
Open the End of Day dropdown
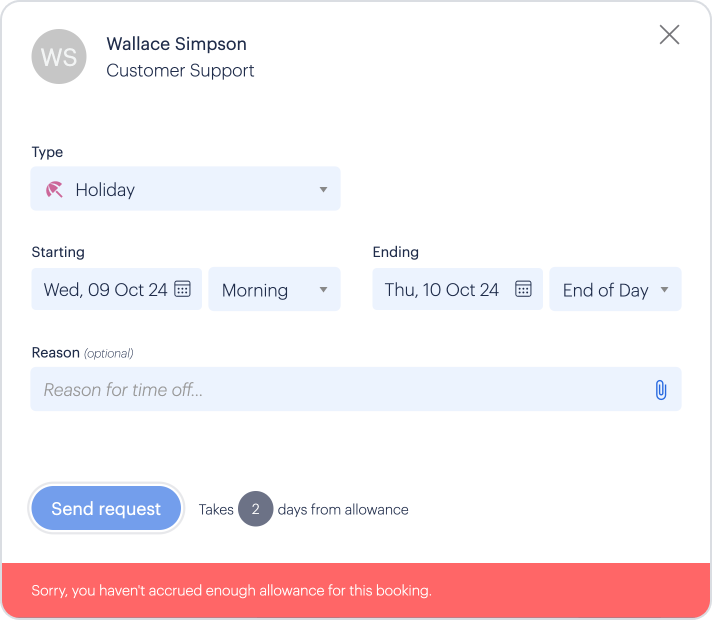[615, 290]
